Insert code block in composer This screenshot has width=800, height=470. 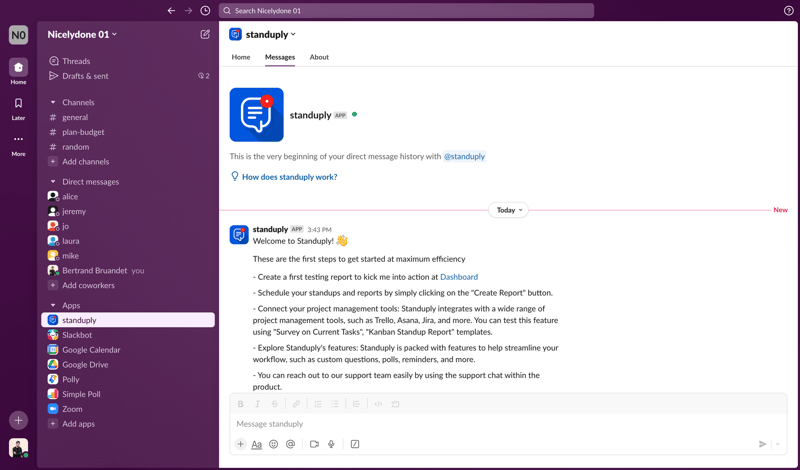(395, 404)
